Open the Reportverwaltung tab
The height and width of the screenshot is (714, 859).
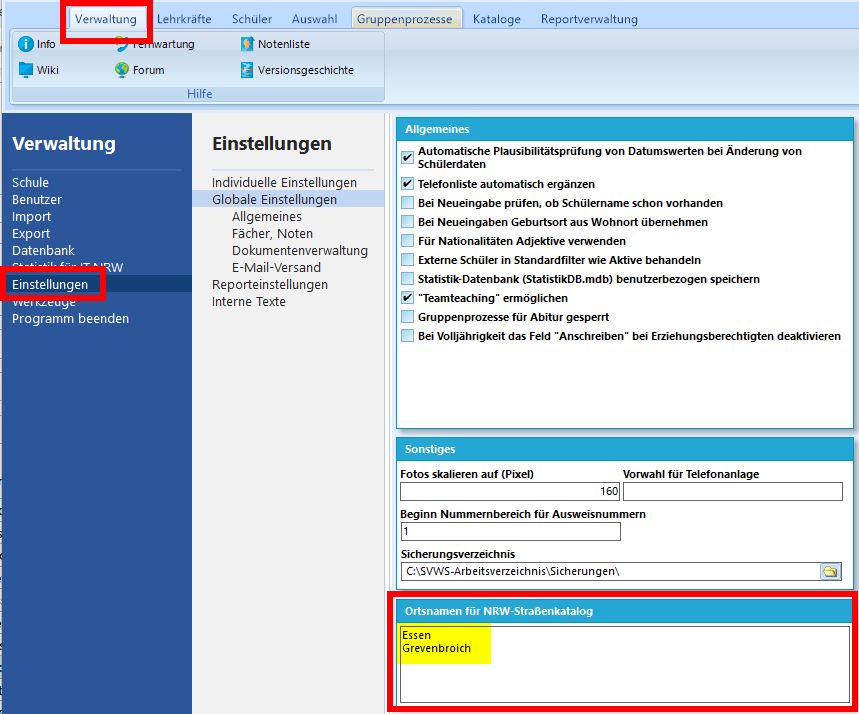point(589,19)
